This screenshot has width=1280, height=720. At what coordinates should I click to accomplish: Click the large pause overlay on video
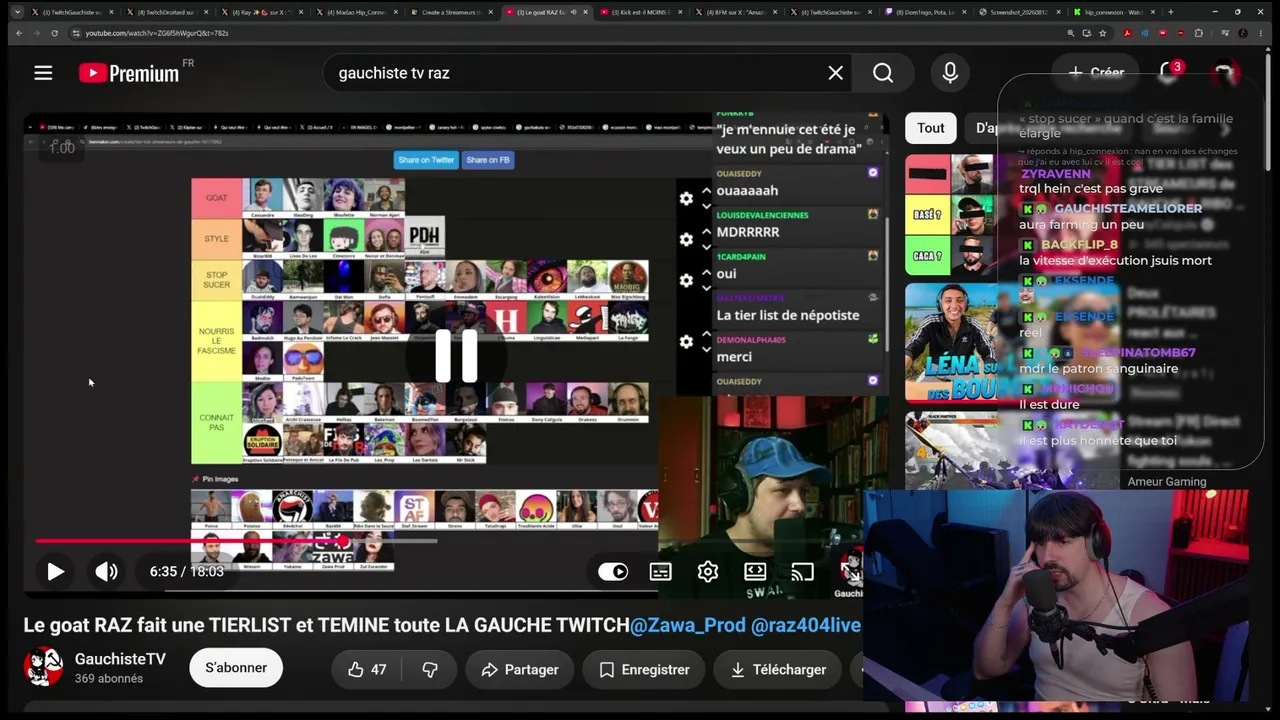(456, 356)
